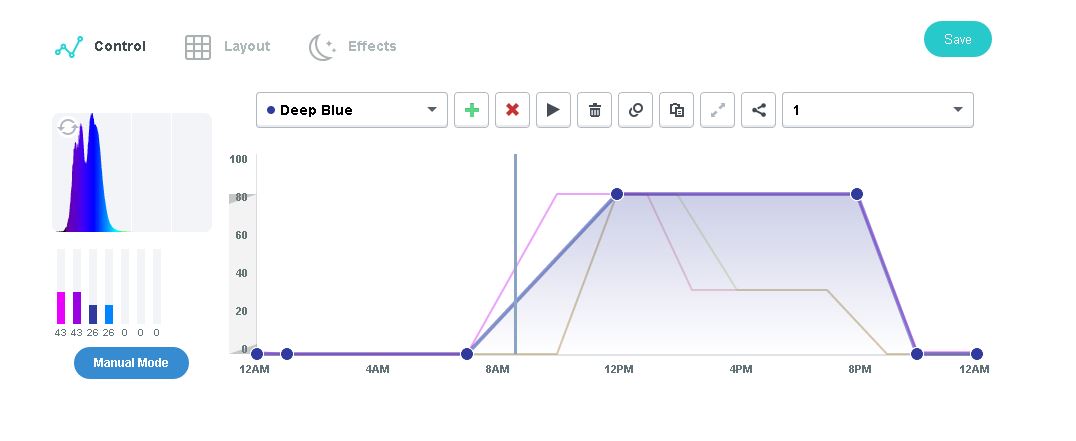Select the Control tab
Screen dimensions: 1076x441
(x=100, y=47)
